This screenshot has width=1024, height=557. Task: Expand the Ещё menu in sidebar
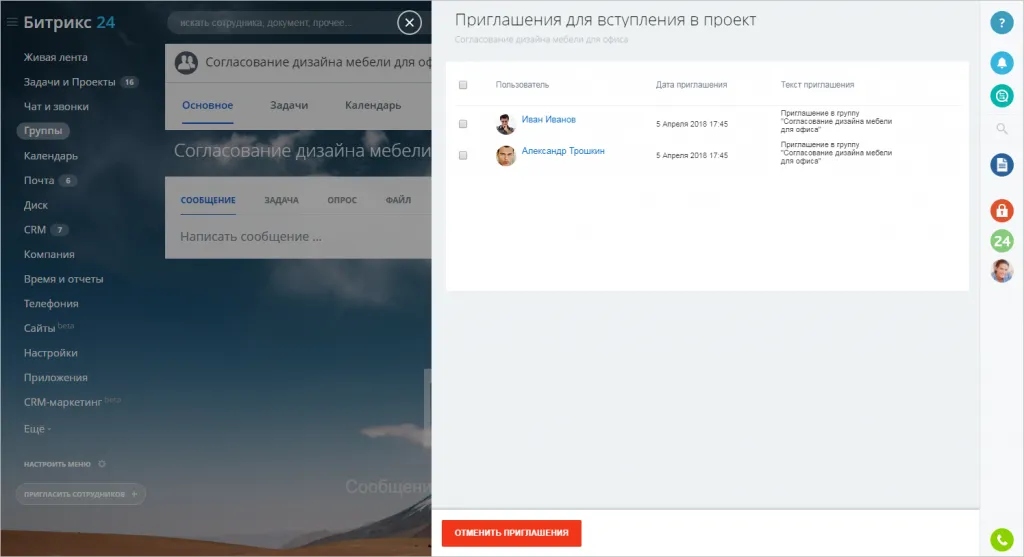click(x=38, y=428)
